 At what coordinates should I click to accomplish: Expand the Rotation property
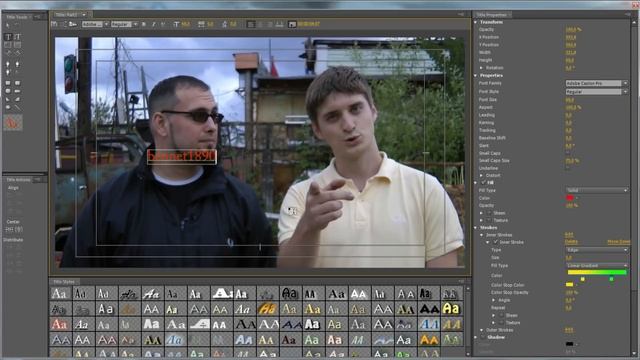pyautogui.click(x=482, y=68)
